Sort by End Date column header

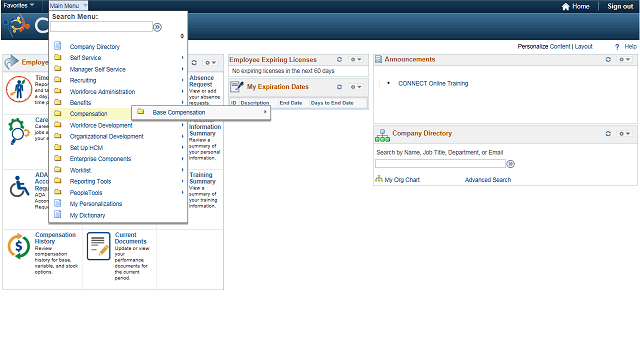[x=291, y=103]
